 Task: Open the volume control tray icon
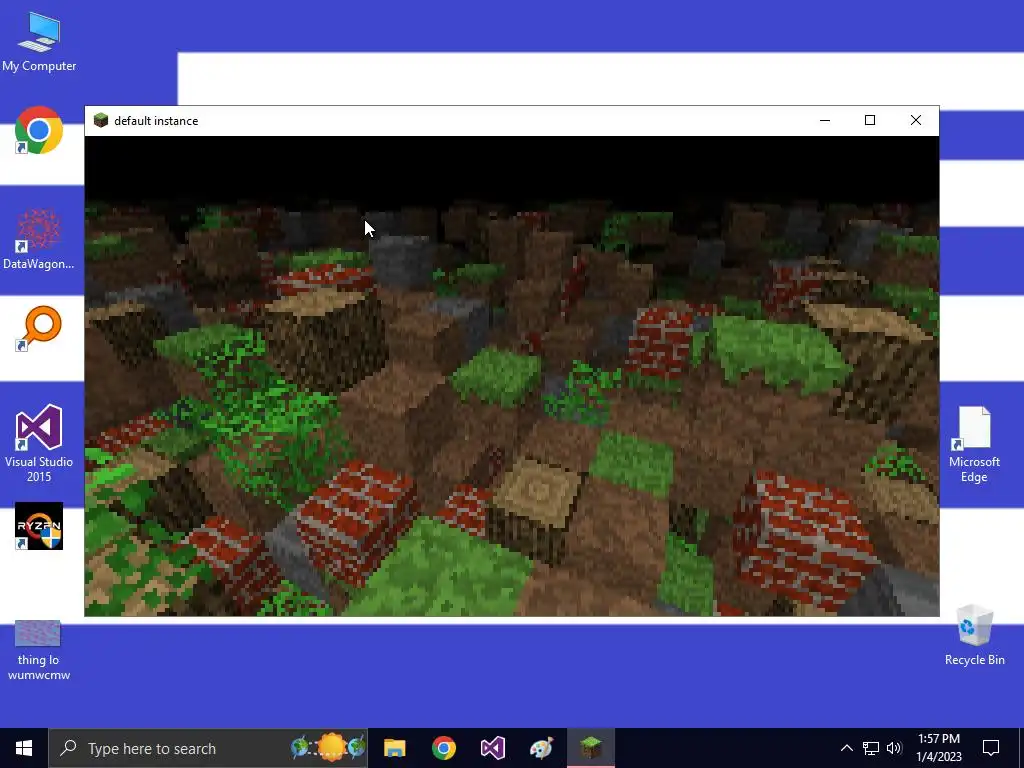894,748
